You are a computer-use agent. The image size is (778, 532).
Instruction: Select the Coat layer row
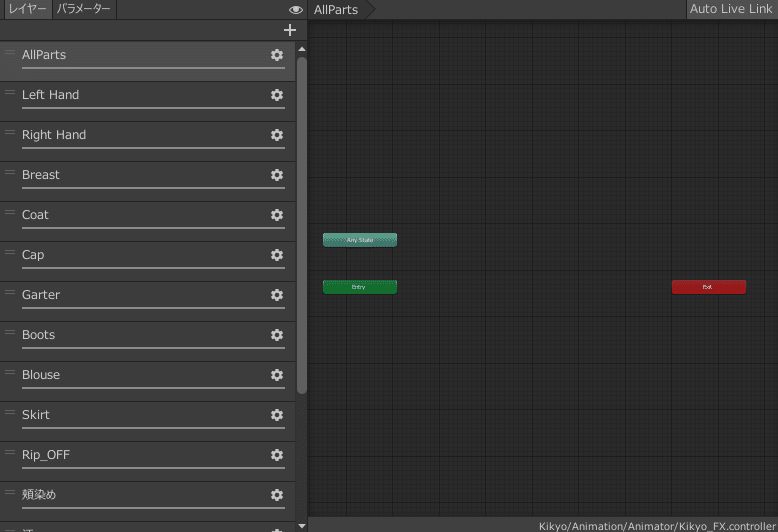click(147, 221)
